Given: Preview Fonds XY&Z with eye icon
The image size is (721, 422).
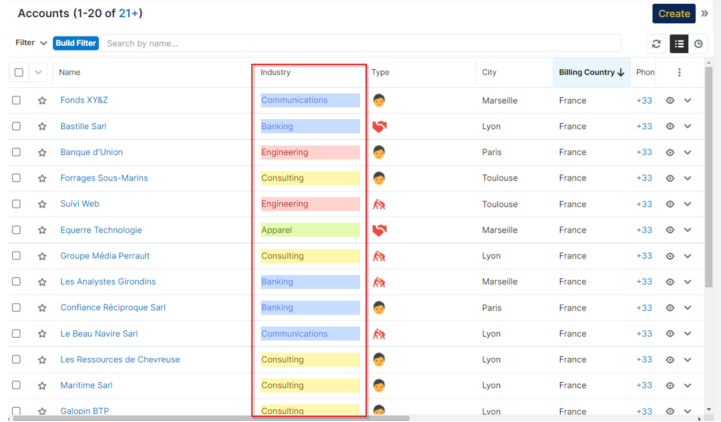Looking at the screenshot, I should coord(670,100).
